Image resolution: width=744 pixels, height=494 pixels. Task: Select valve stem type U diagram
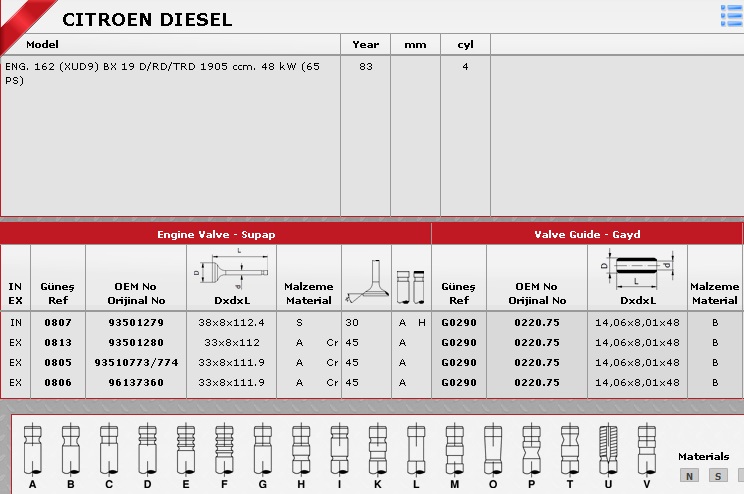click(607, 449)
